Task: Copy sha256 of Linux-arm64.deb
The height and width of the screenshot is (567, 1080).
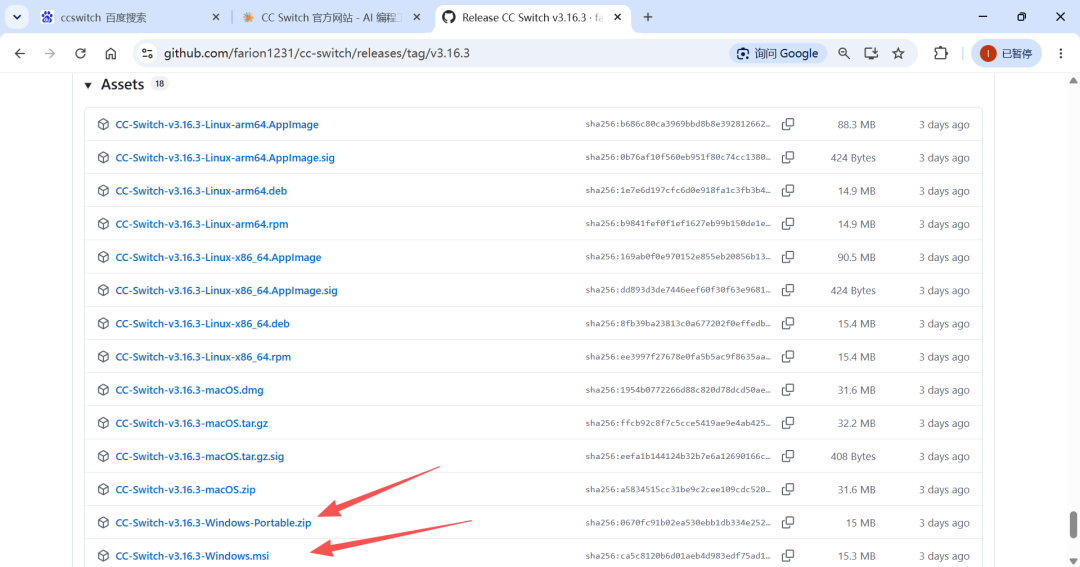Action: [788, 190]
